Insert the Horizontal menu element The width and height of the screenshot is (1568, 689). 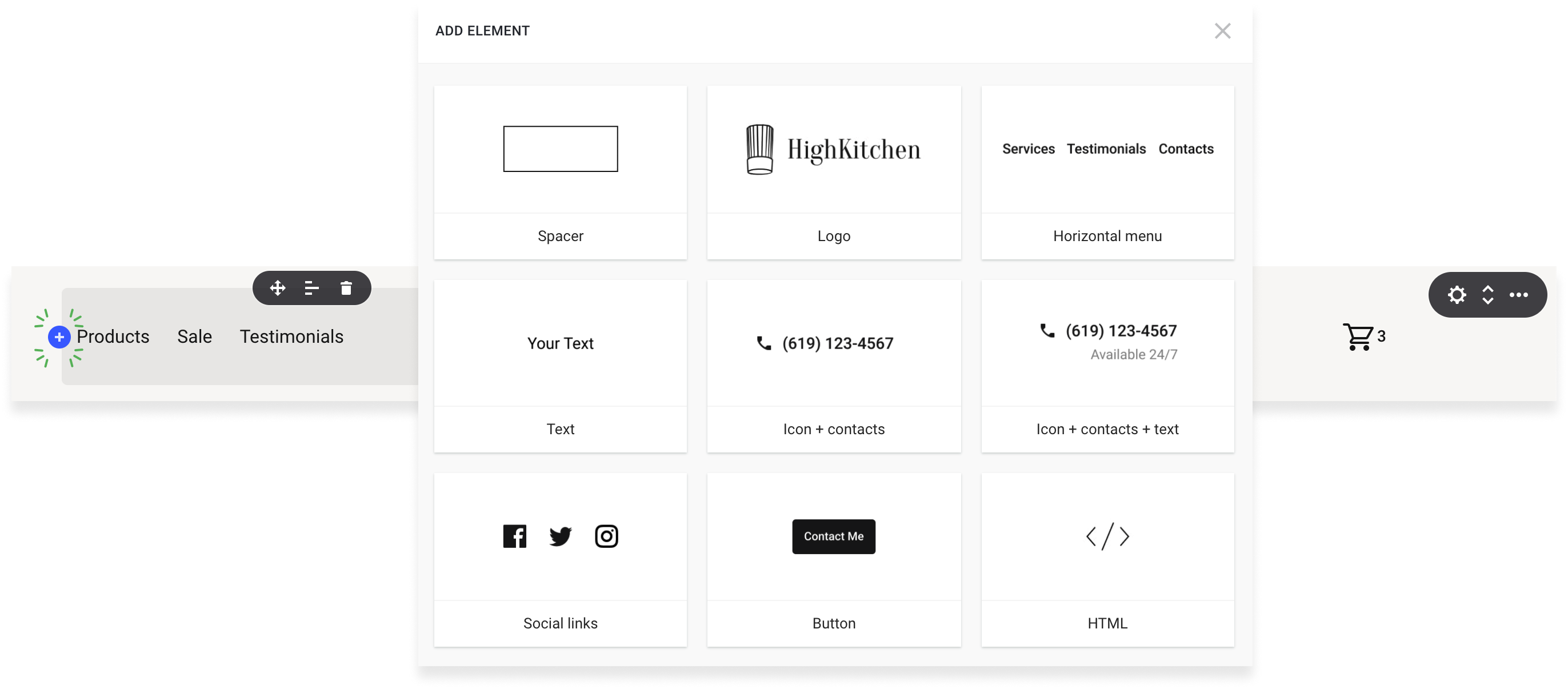click(x=1107, y=173)
